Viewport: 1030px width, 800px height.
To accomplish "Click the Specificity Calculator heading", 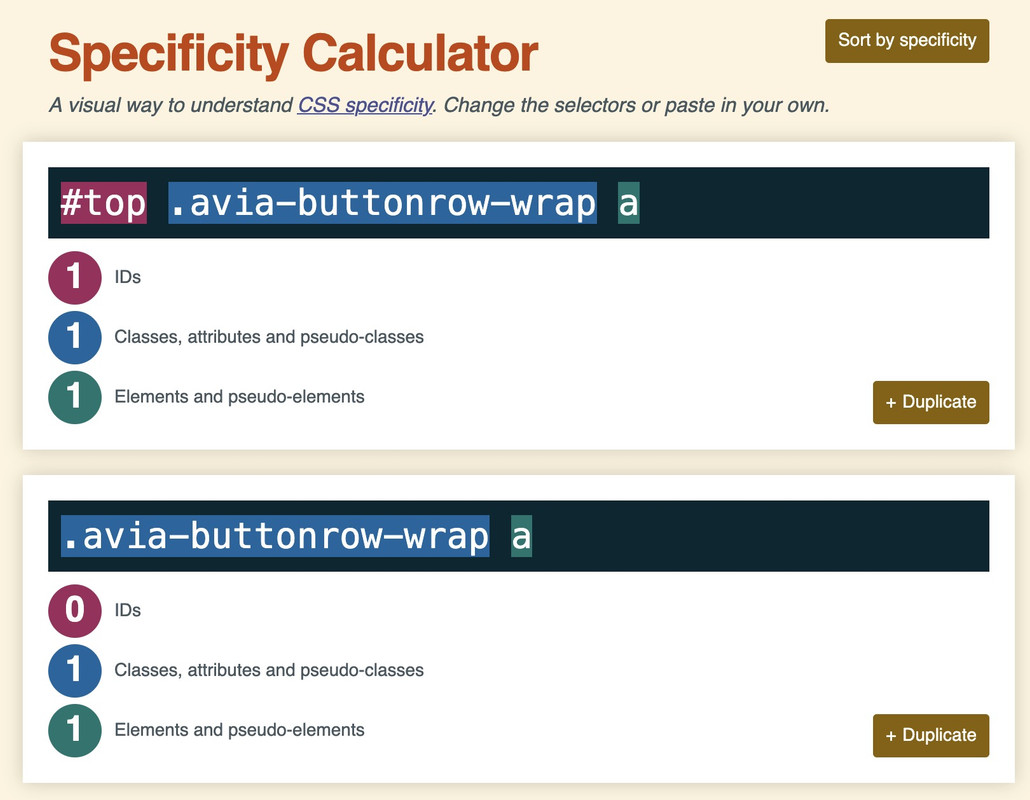I will click(x=294, y=54).
